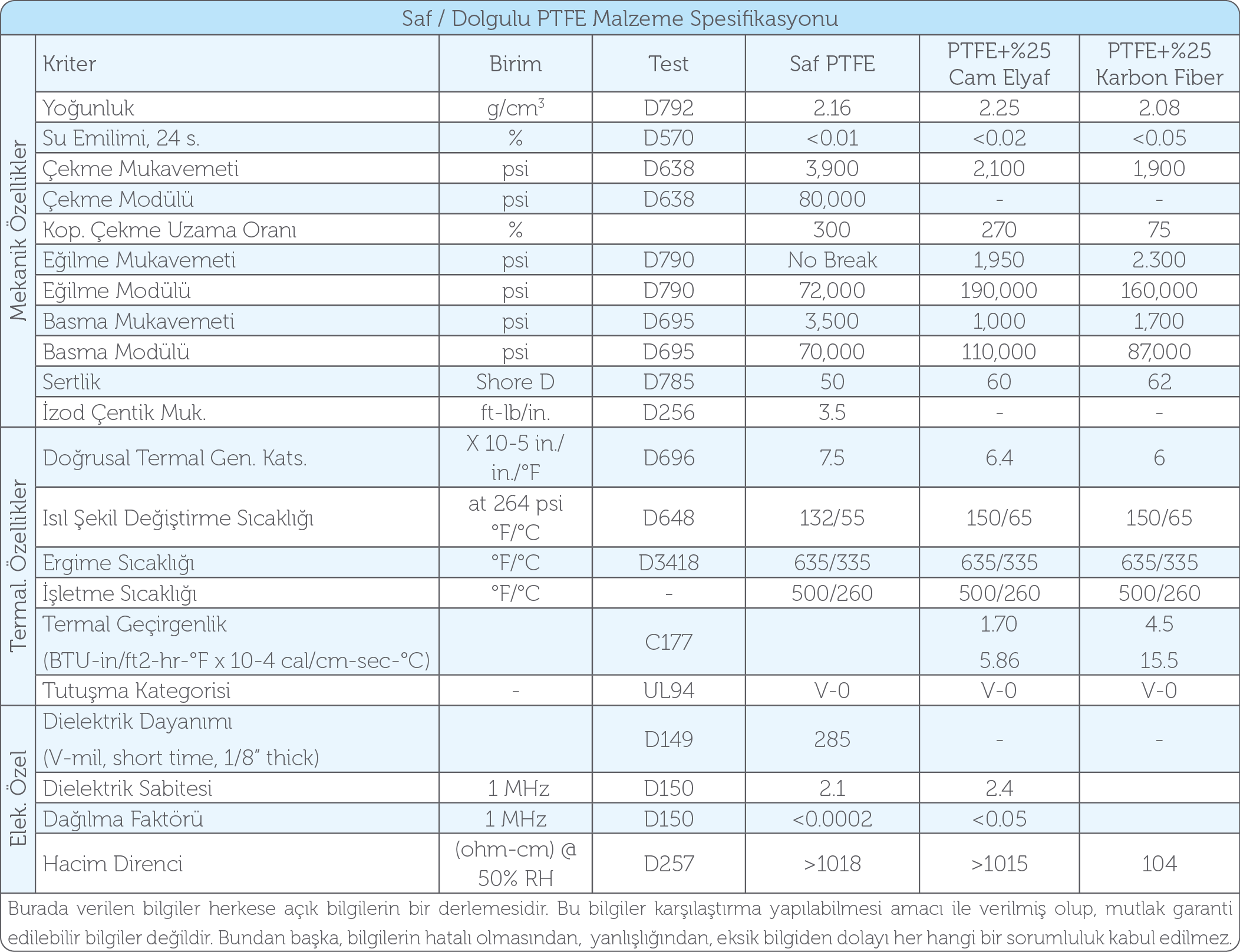This screenshot has width=1240, height=952.
Task: Click the 'Yoğunluk' row label
Action: pyautogui.click(x=88, y=108)
